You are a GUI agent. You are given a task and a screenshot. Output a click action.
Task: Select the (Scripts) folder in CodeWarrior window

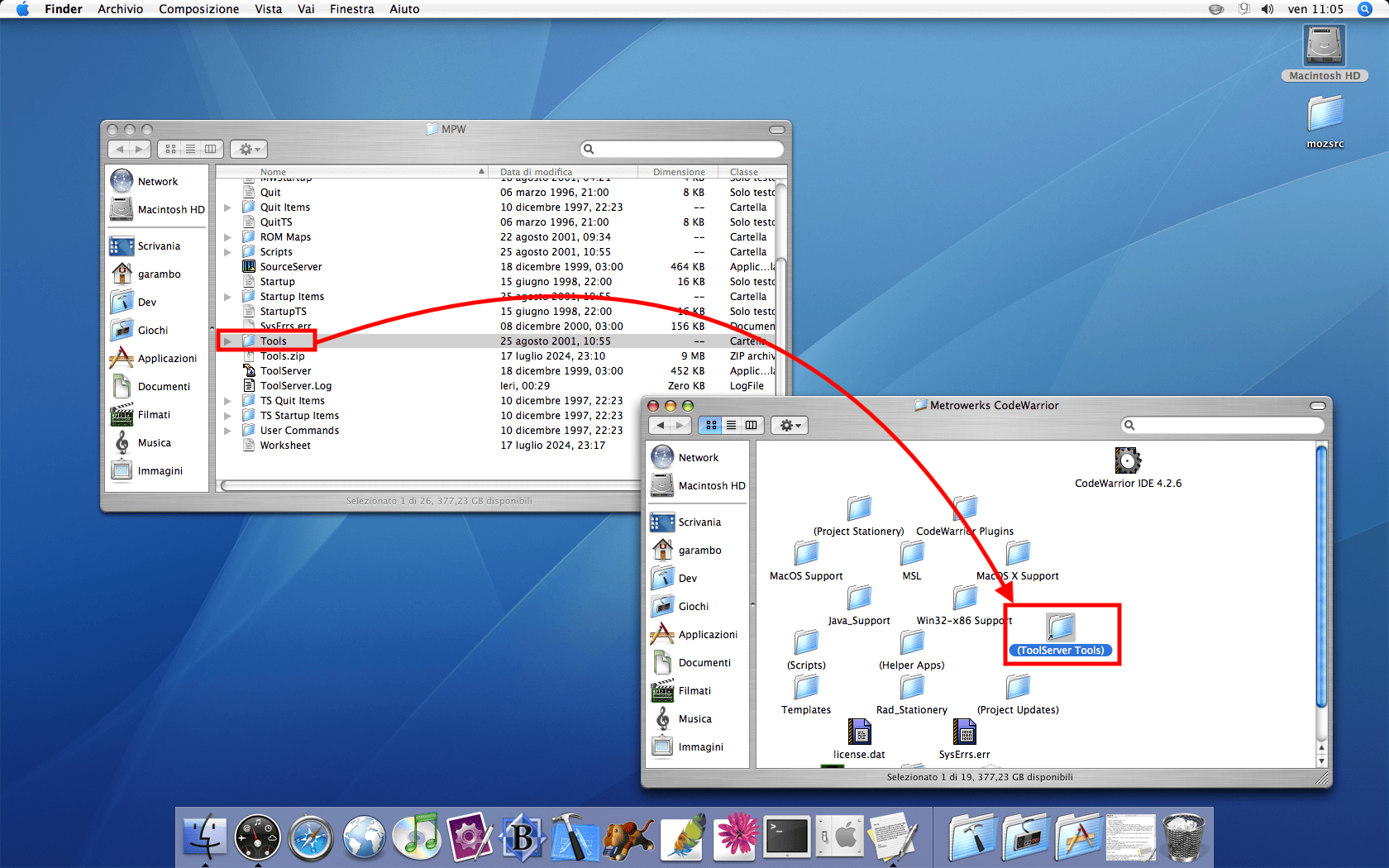[x=806, y=641]
